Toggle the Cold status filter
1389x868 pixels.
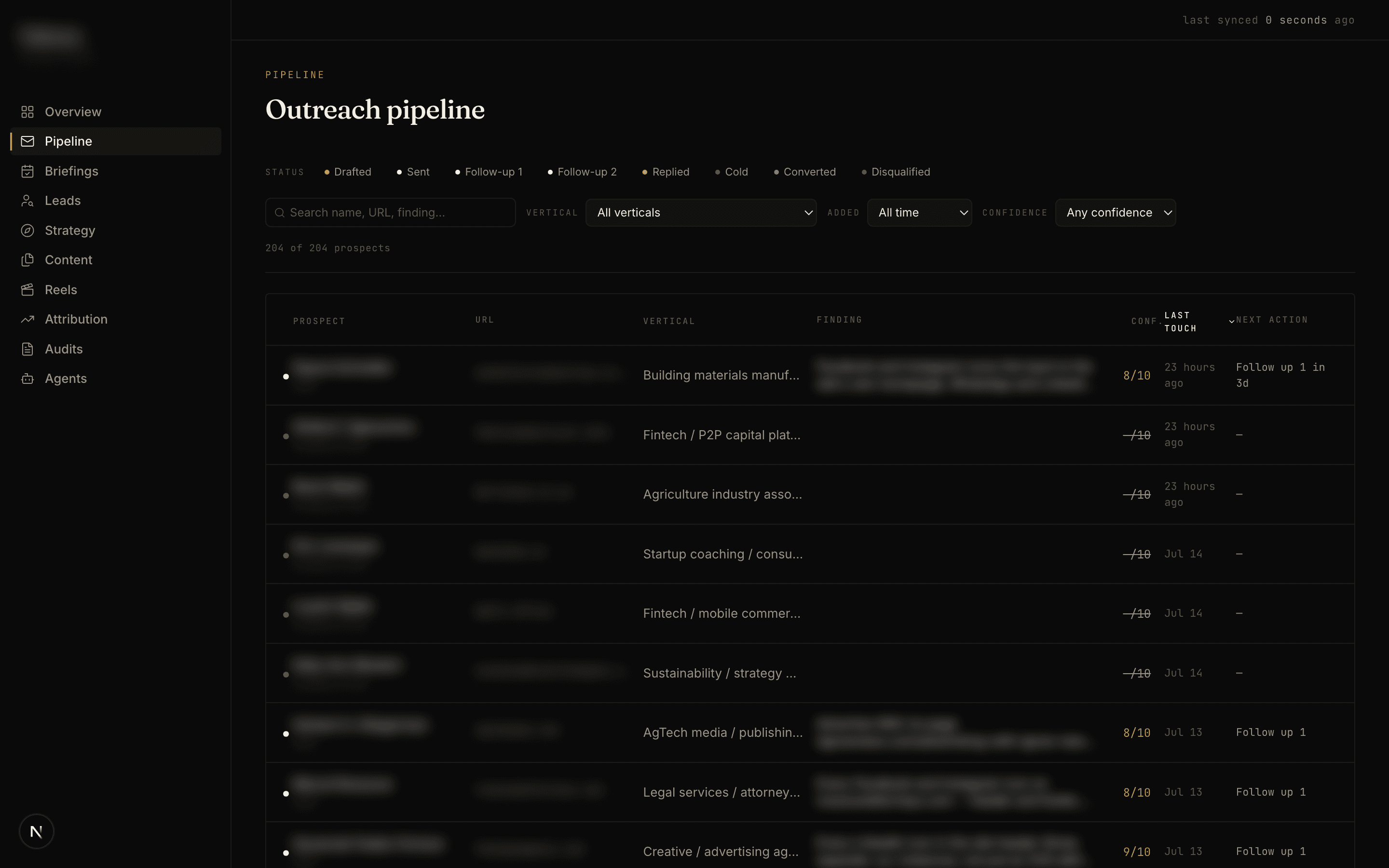[732, 172]
